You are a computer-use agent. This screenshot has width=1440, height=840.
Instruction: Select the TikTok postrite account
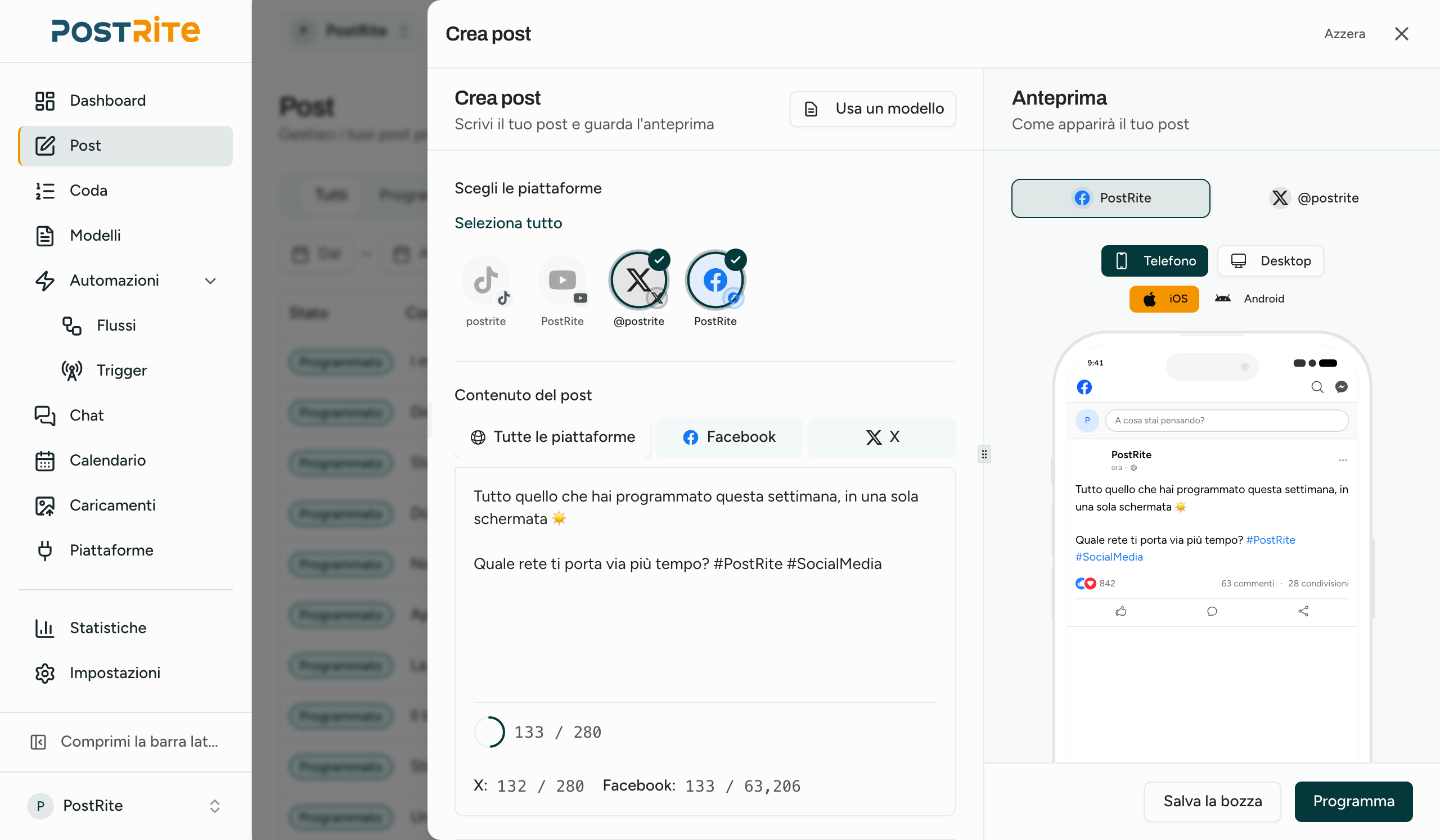tap(485, 281)
